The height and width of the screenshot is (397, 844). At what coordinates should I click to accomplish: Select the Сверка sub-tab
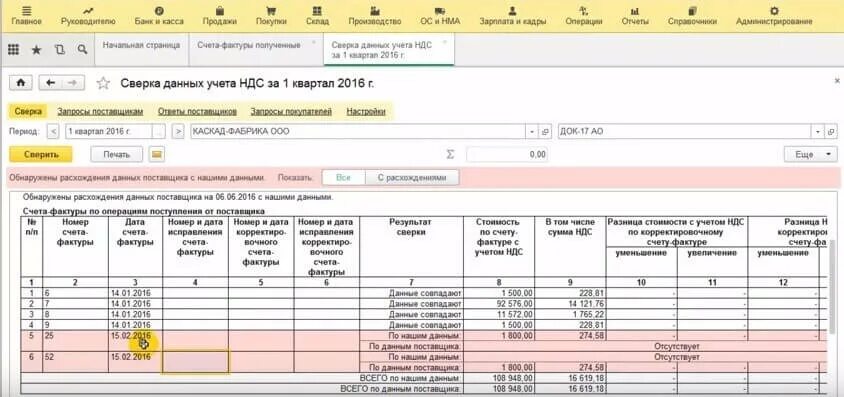(28, 111)
